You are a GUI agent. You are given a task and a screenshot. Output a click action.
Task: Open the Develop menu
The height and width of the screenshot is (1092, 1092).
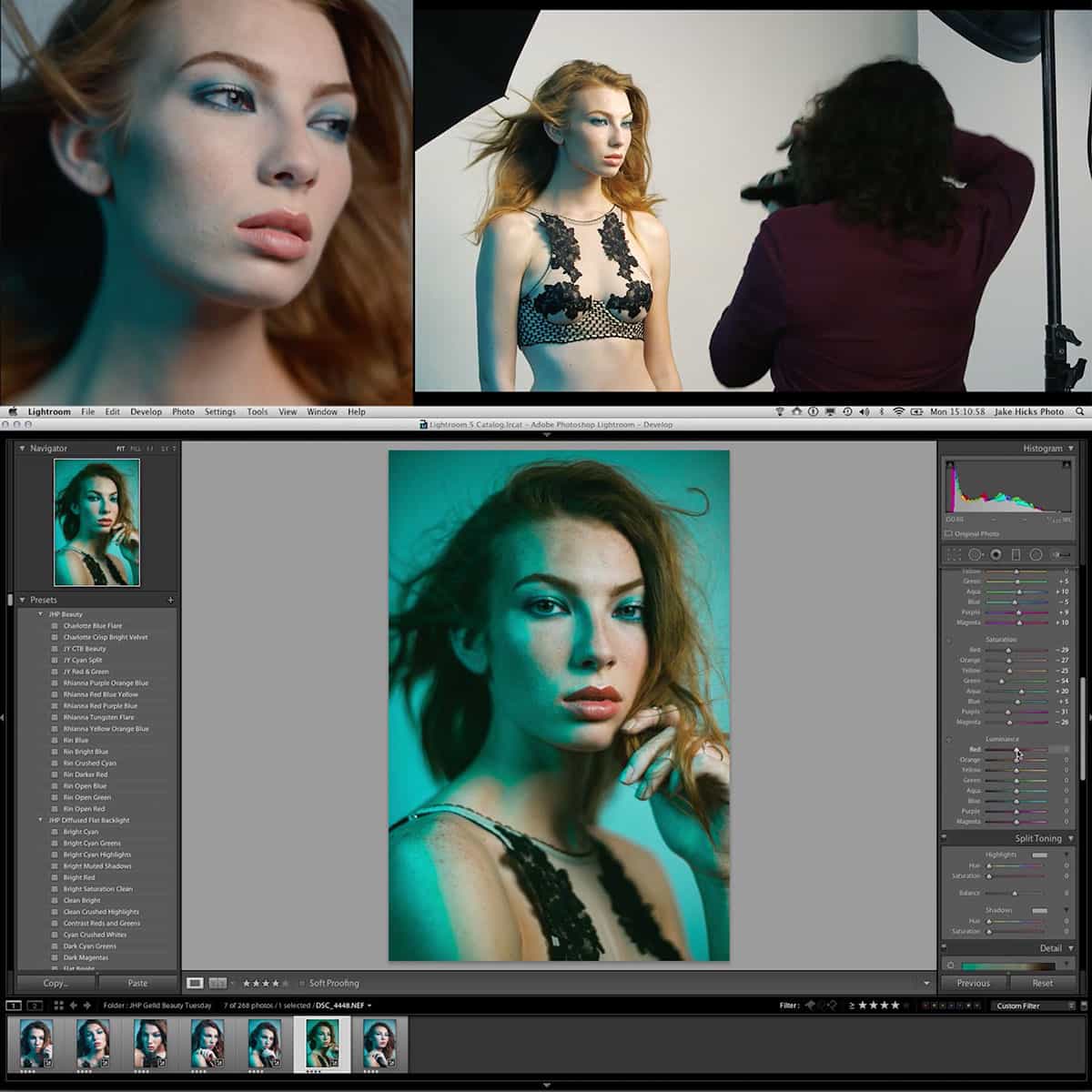(x=146, y=411)
